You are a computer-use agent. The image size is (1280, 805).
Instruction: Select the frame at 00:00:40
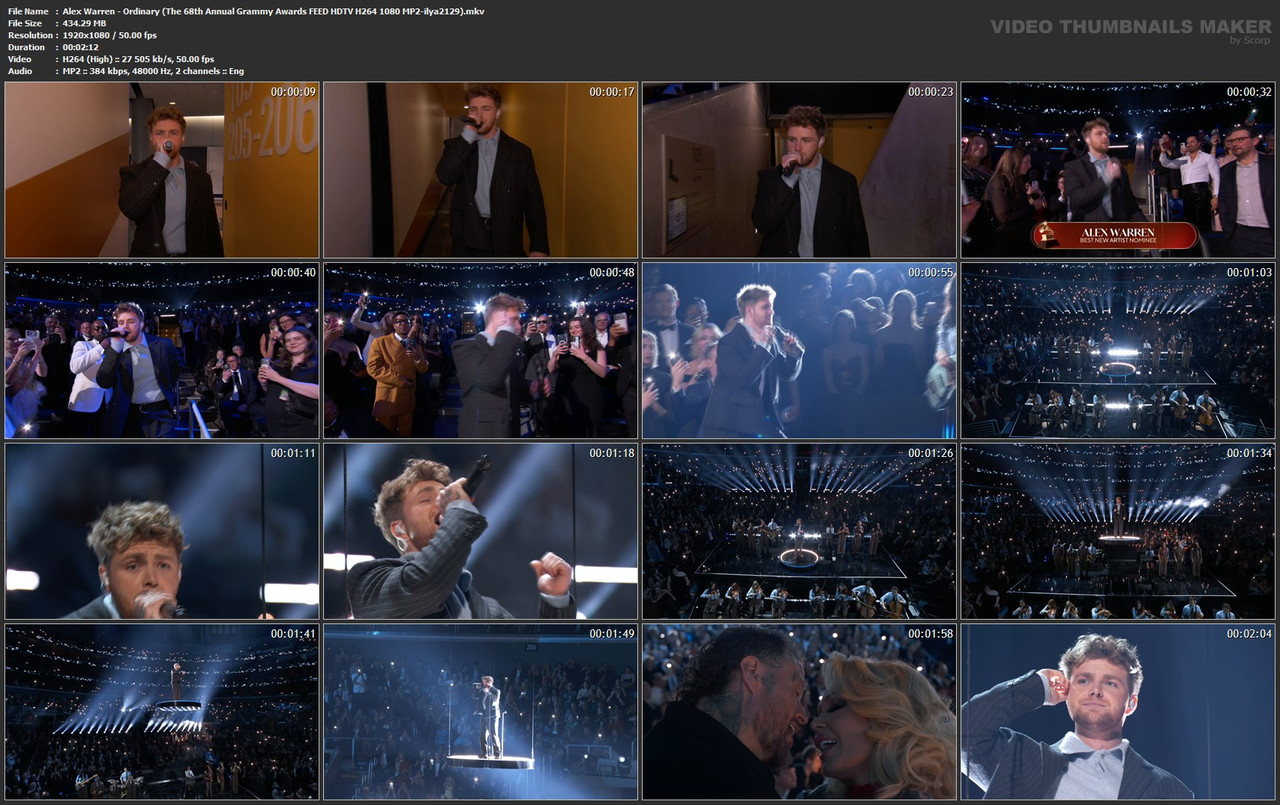pyautogui.click(x=162, y=351)
